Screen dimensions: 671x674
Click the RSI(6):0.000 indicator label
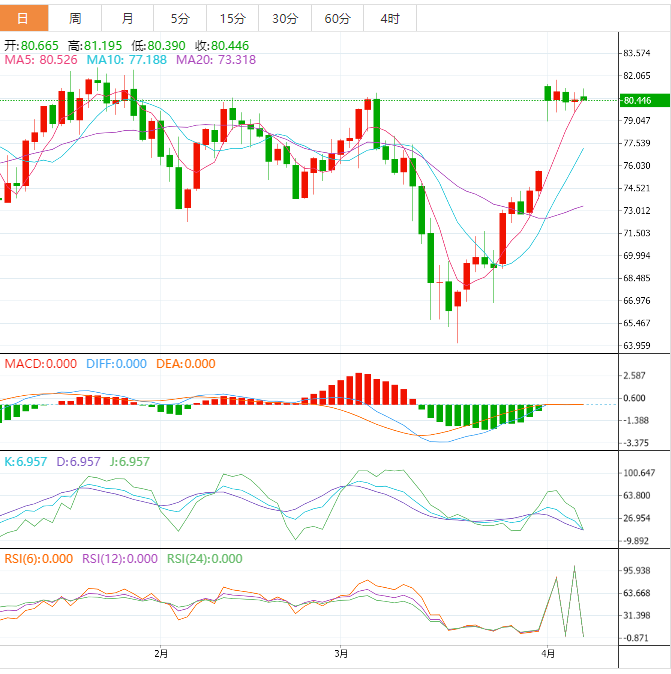click(x=38, y=559)
